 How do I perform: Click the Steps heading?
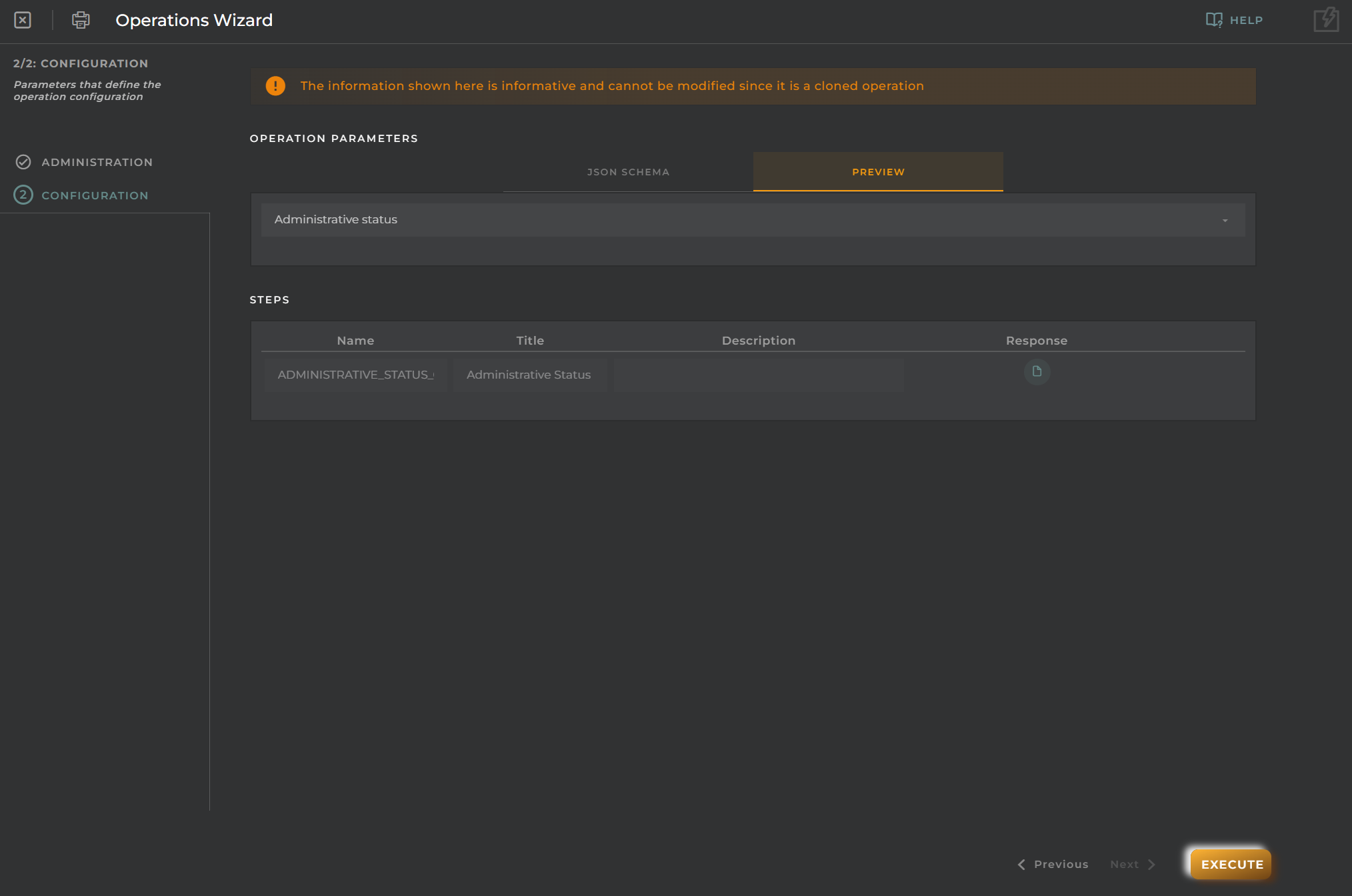(x=269, y=300)
